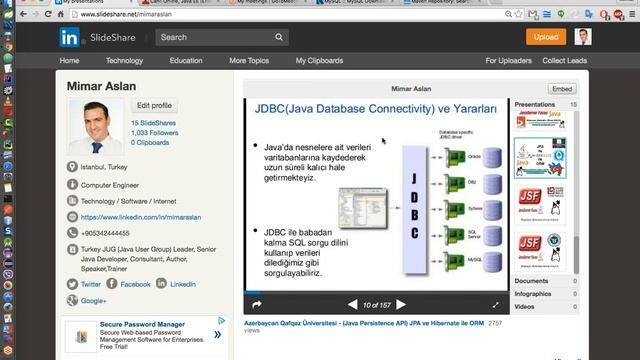
Task: Click the browser home icon
Action: pos(61,14)
